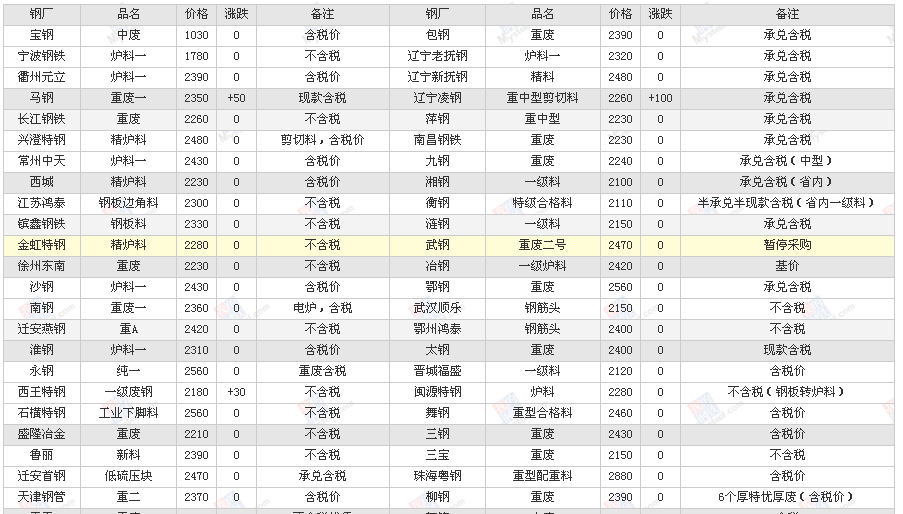Click the 6个厚特优厚度 remark for 柳钢
This screenshot has width=903, height=514.
tap(787, 497)
